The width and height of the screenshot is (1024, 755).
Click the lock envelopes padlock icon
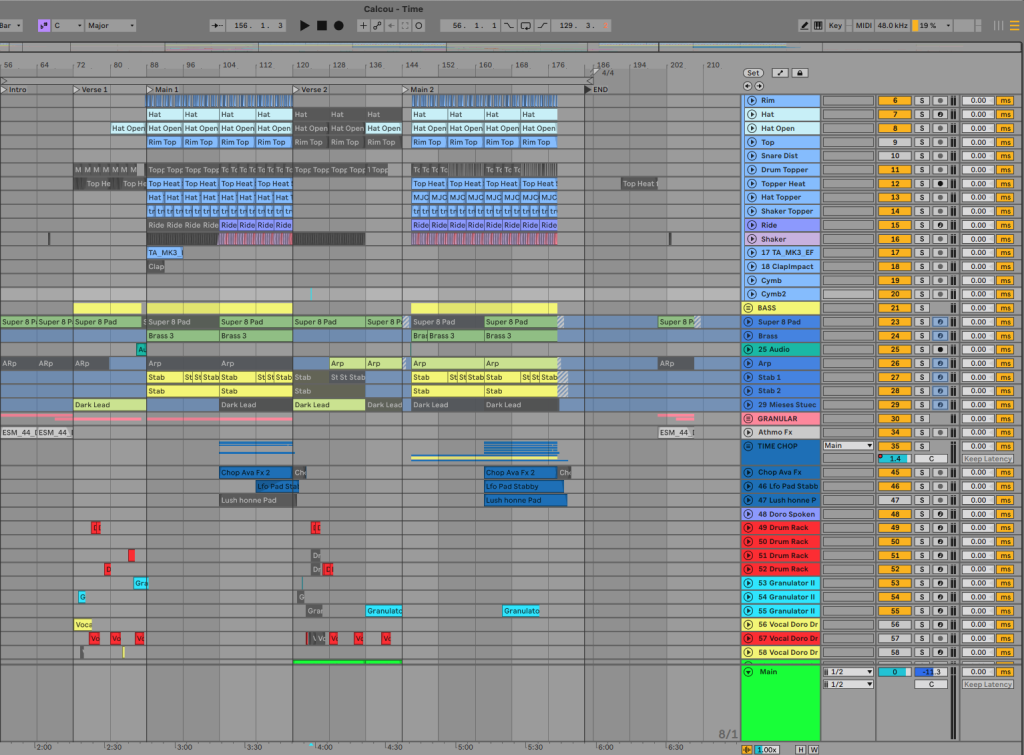(x=799, y=73)
